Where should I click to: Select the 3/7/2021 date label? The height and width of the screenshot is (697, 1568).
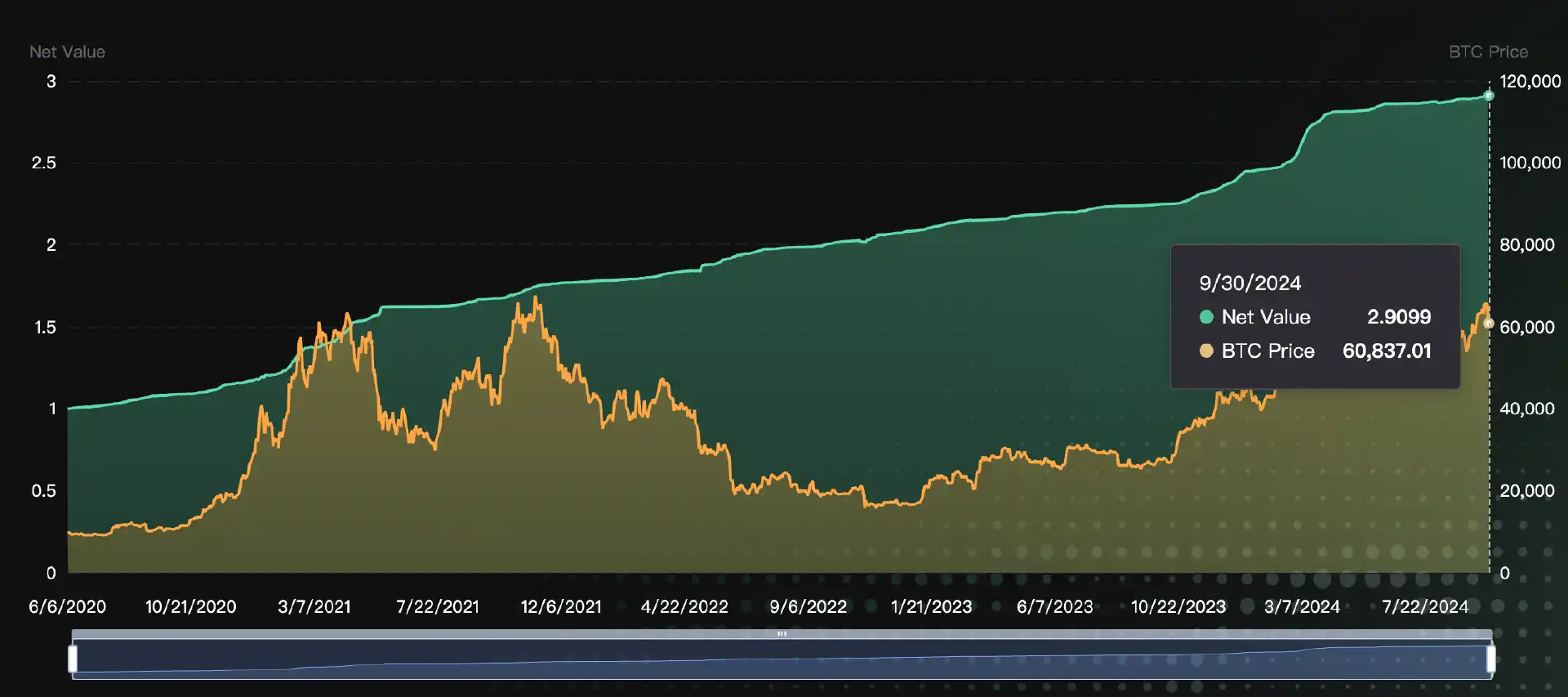[314, 606]
